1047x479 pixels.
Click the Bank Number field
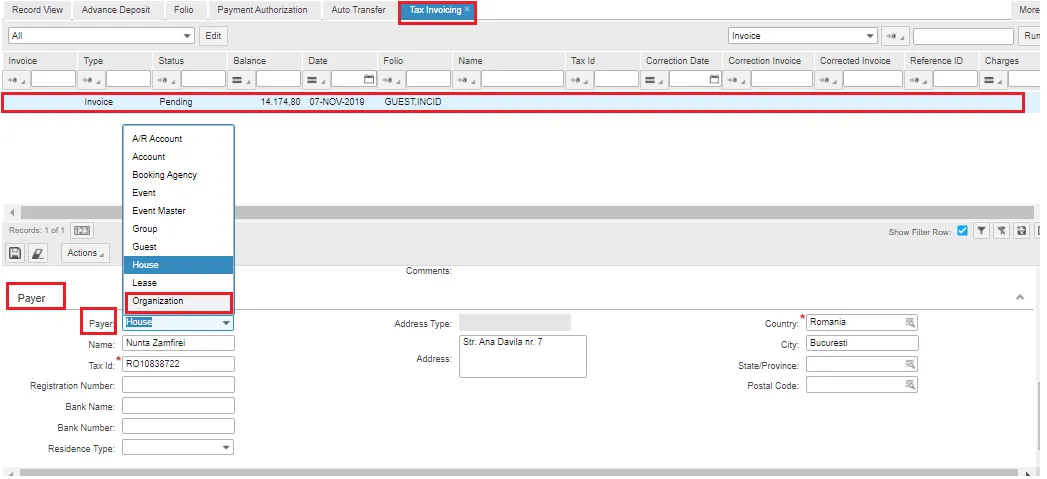point(178,426)
